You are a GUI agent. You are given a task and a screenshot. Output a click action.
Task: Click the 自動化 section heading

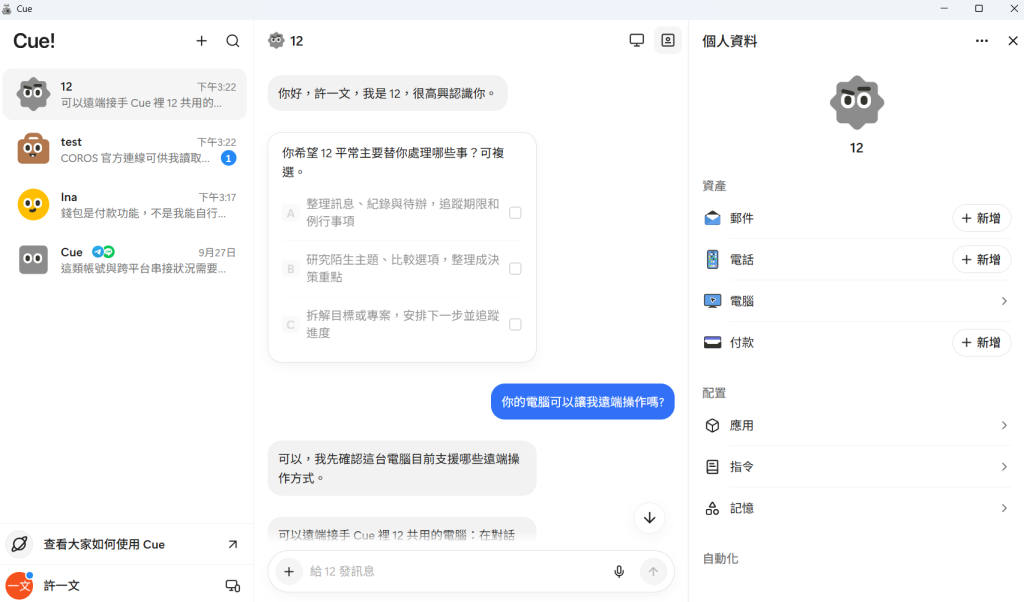click(720, 558)
